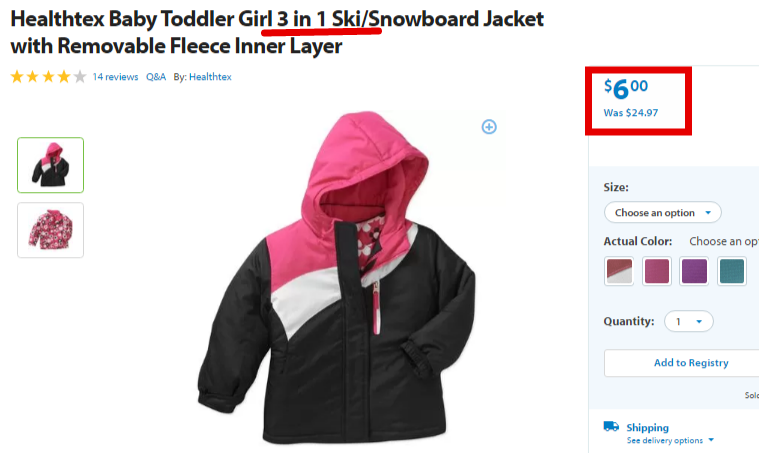Select the pink color swatch
This screenshot has height=453, width=759.
tap(657, 271)
